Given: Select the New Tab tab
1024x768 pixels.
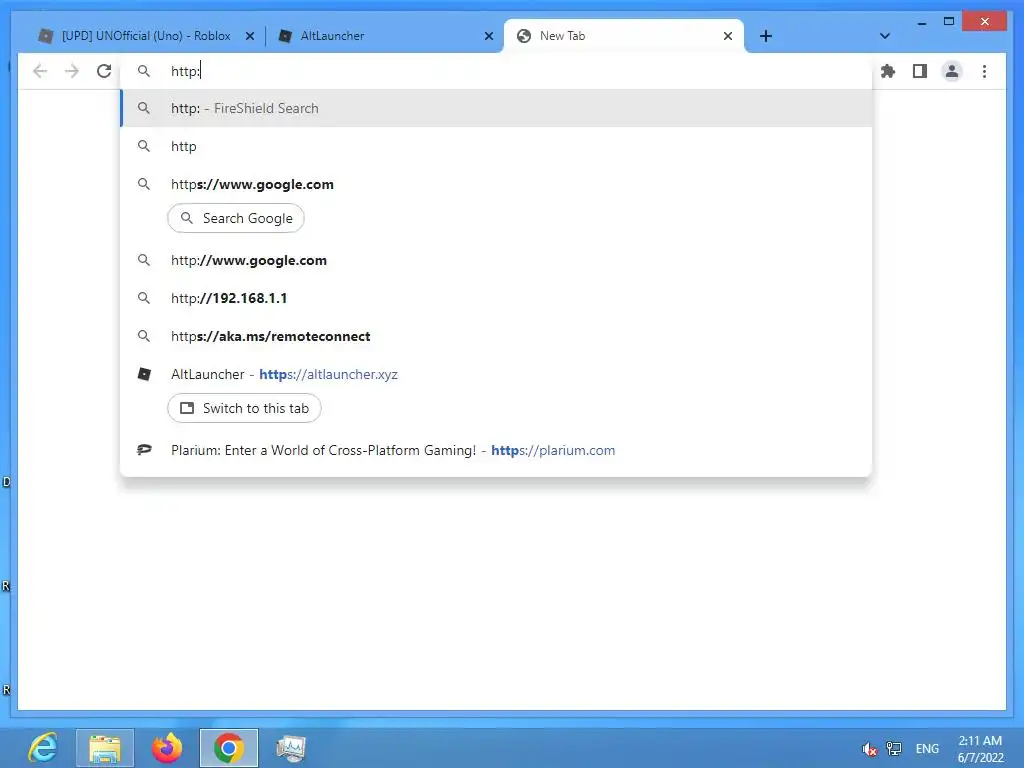Looking at the screenshot, I should [624, 36].
